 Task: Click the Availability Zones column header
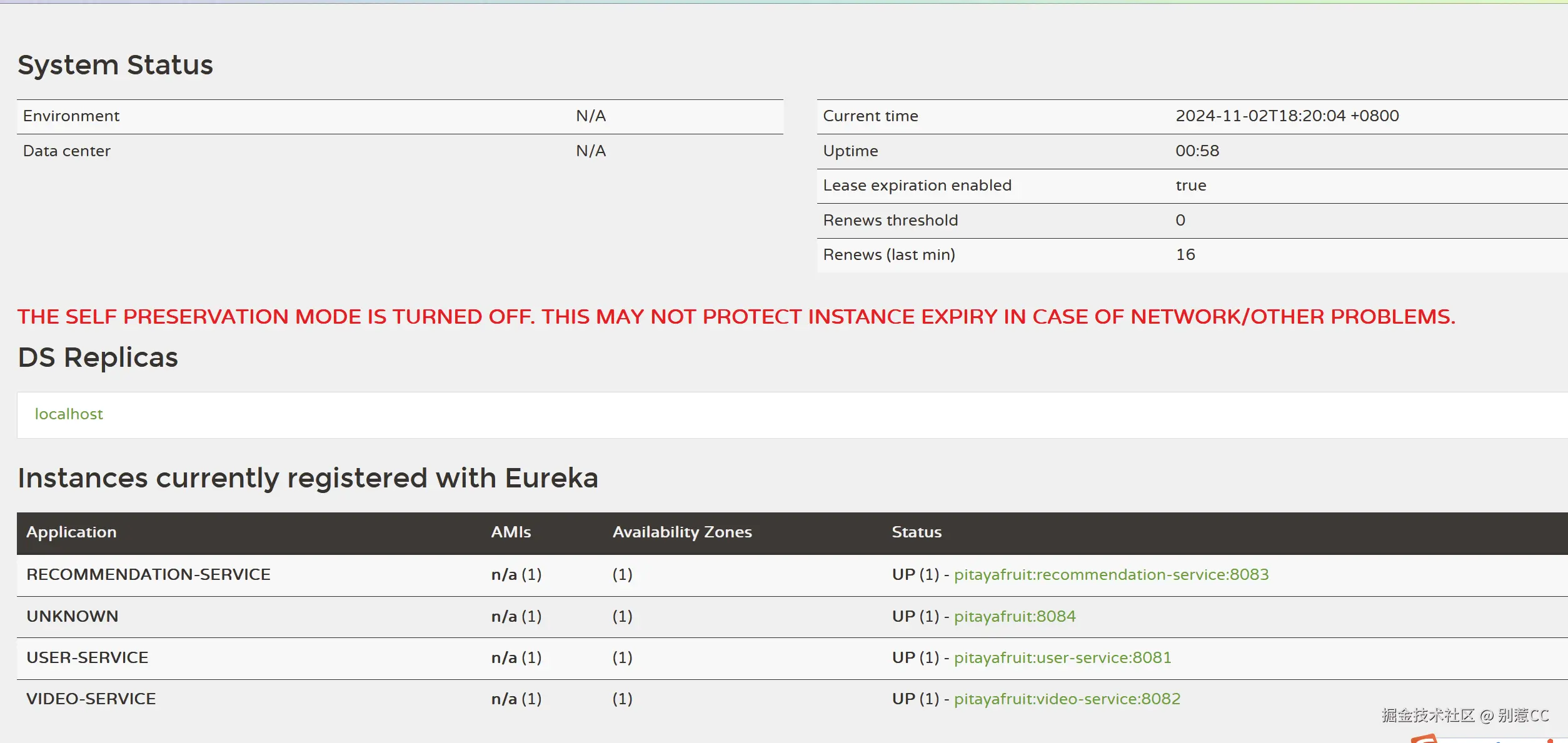(x=681, y=532)
